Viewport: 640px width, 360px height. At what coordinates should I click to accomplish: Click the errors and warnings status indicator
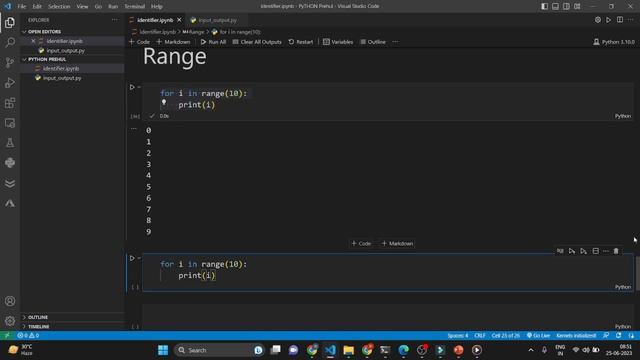coord(28,336)
